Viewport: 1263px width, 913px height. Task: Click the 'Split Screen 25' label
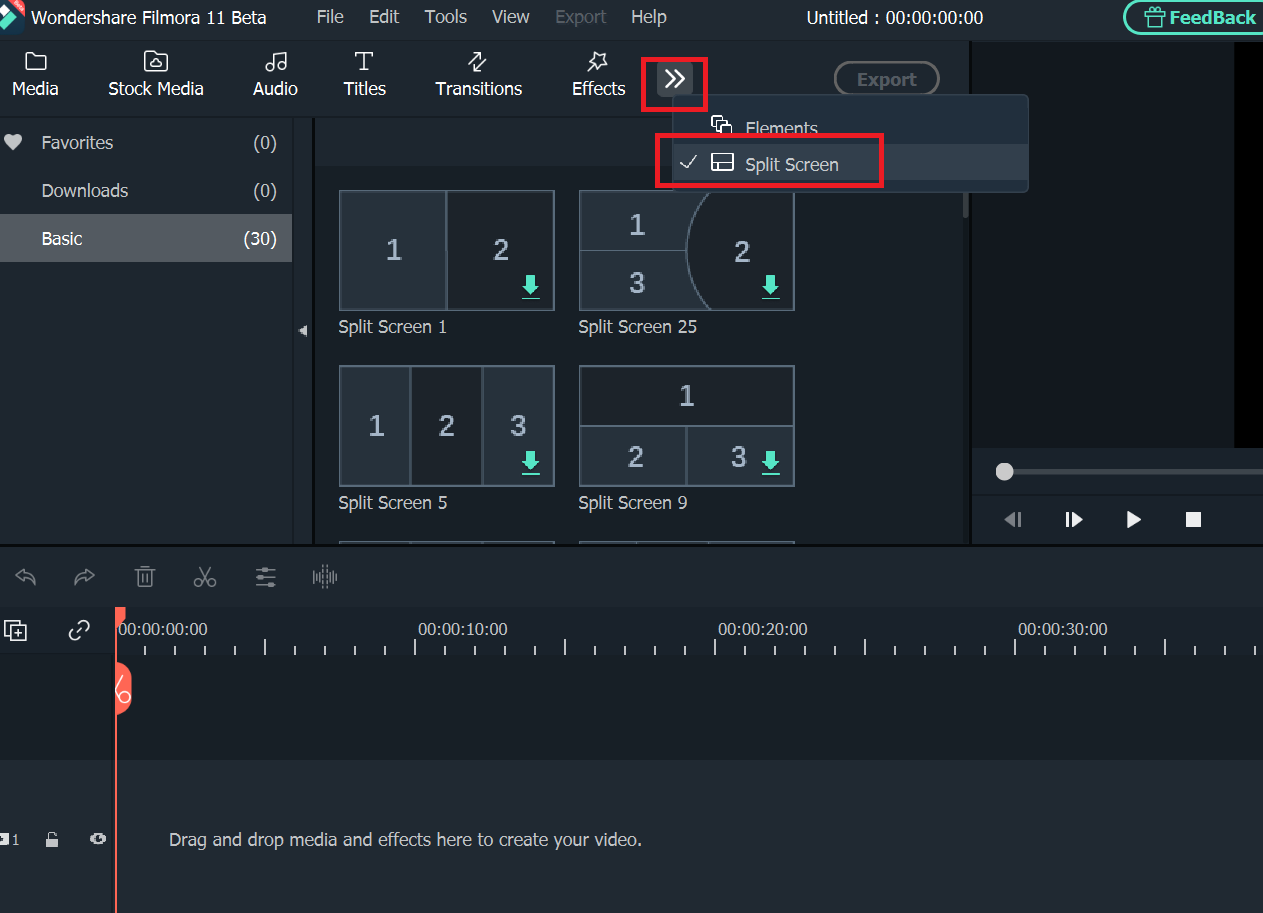click(x=638, y=327)
